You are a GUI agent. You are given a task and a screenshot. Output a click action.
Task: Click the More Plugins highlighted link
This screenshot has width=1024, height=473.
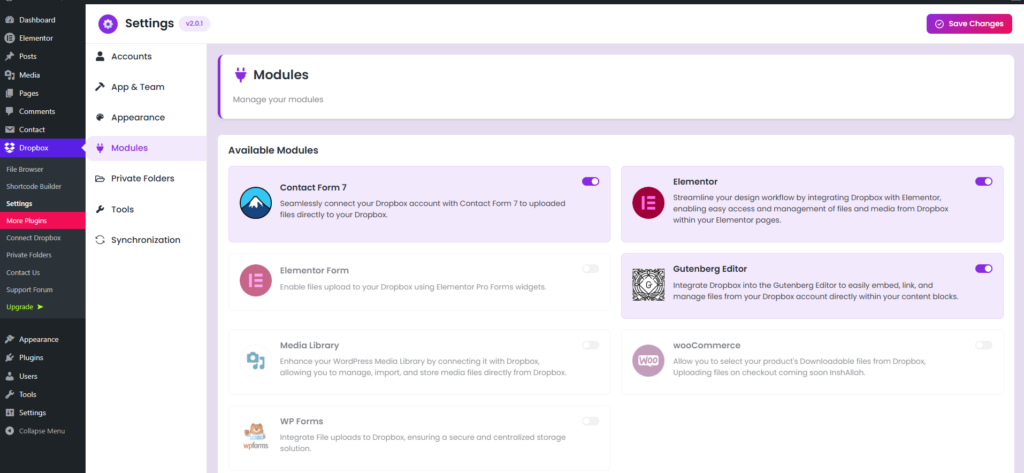click(x=42, y=221)
